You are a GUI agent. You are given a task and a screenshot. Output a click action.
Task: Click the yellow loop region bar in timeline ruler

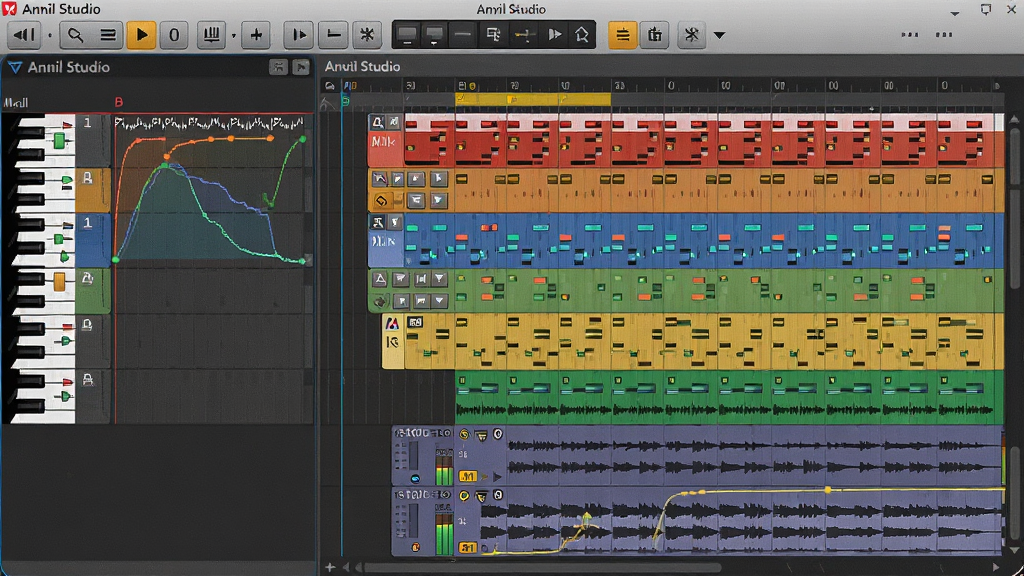coord(533,99)
